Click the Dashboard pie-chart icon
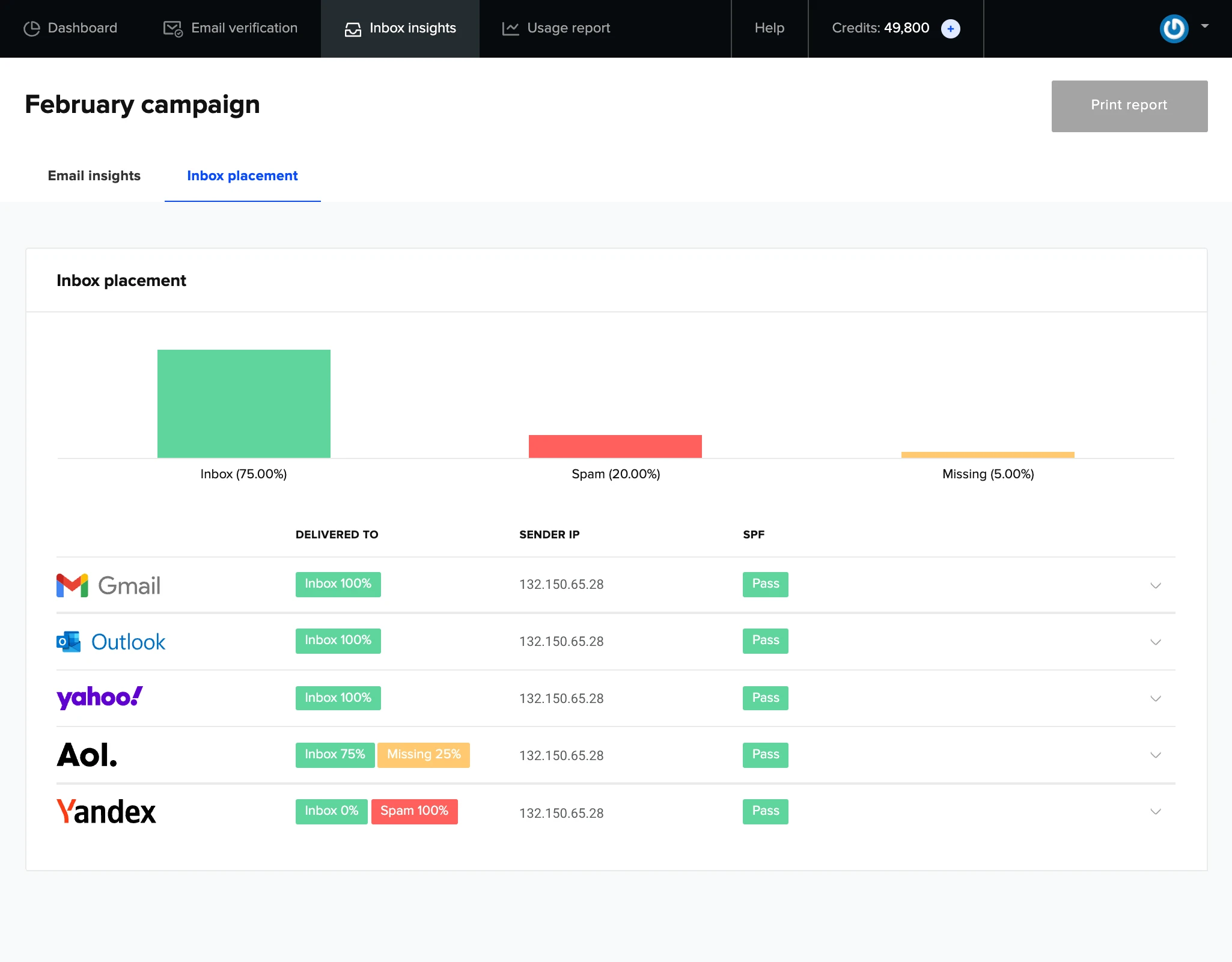The image size is (1232, 962). [x=31, y=28]
